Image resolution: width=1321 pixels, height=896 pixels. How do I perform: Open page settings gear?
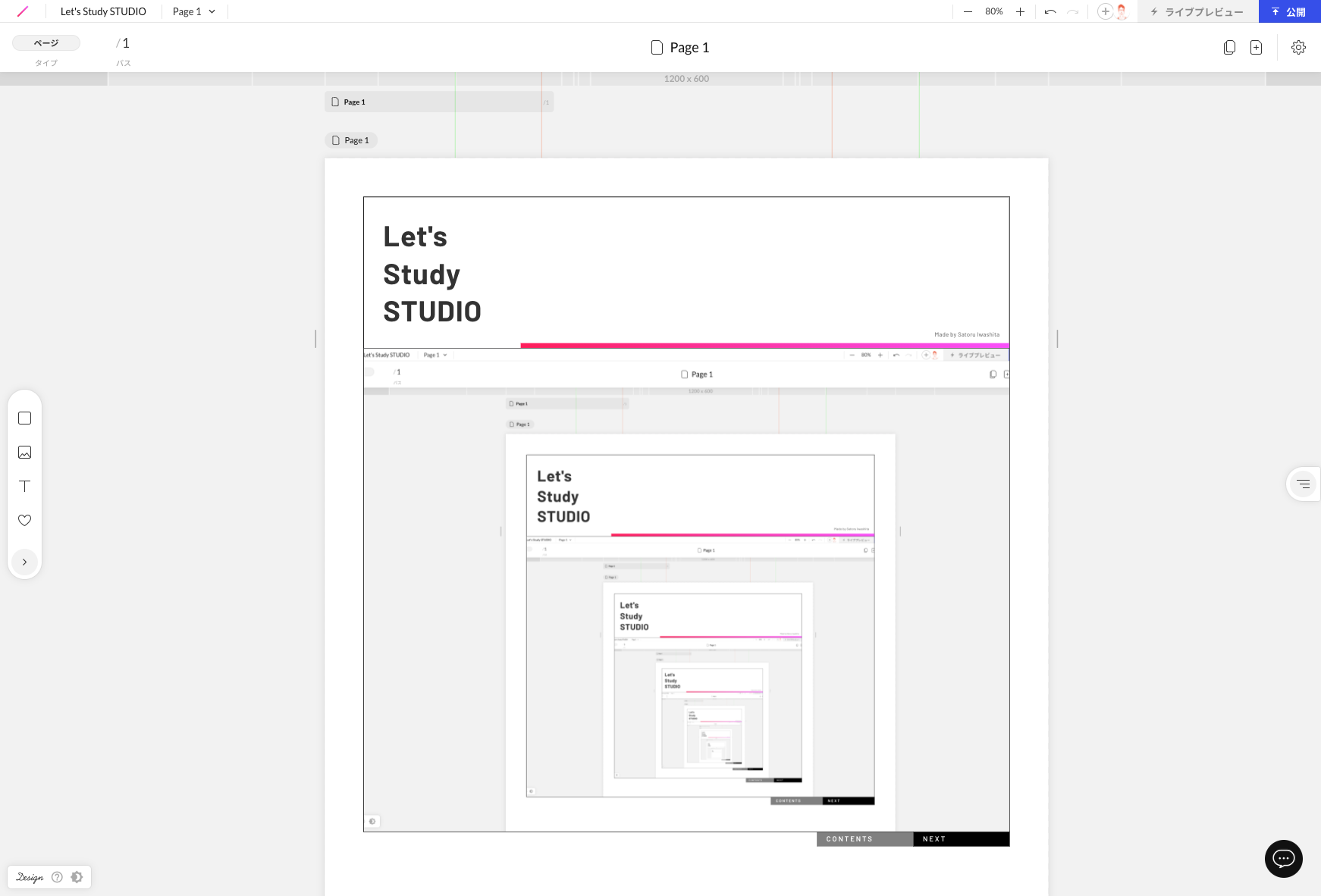coord(1298,47)
